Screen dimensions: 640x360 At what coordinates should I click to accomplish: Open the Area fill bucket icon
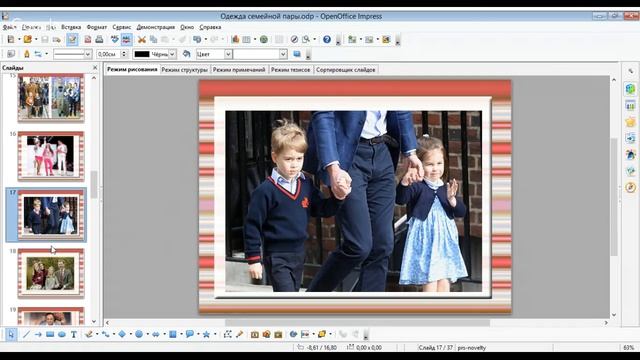[x=187, y=54]
